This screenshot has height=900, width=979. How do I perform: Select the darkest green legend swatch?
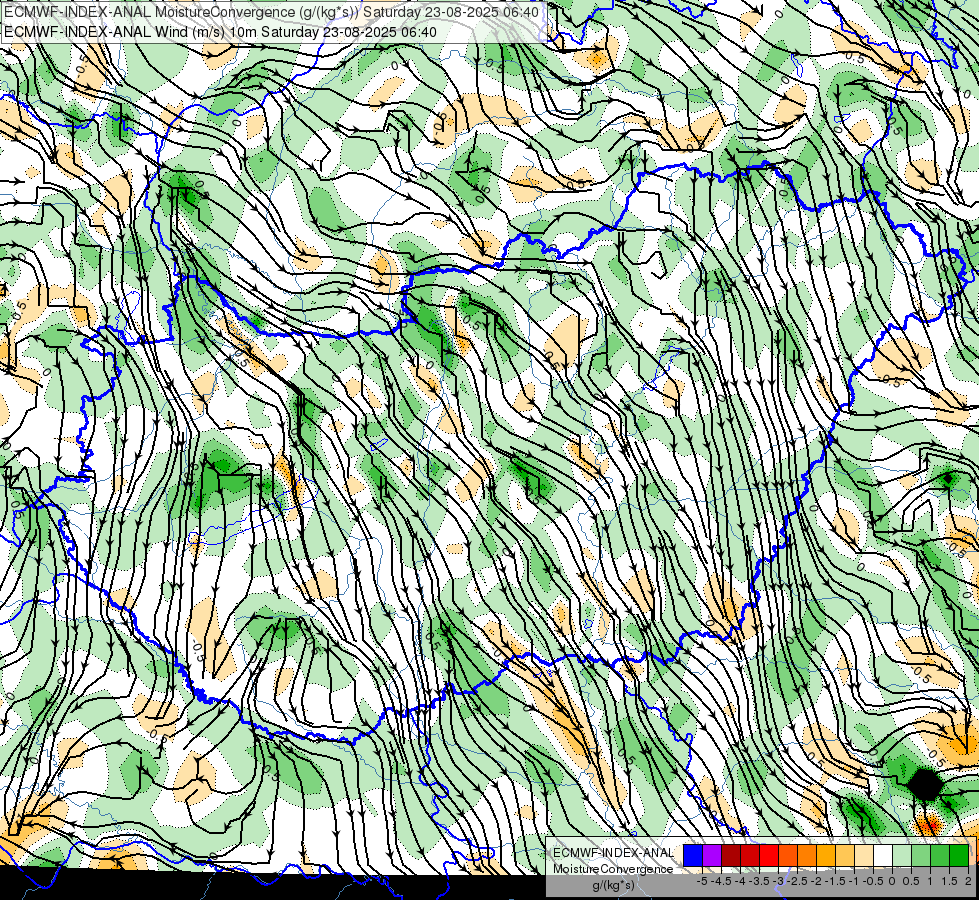pyautogui.click(x=959, y=855)
